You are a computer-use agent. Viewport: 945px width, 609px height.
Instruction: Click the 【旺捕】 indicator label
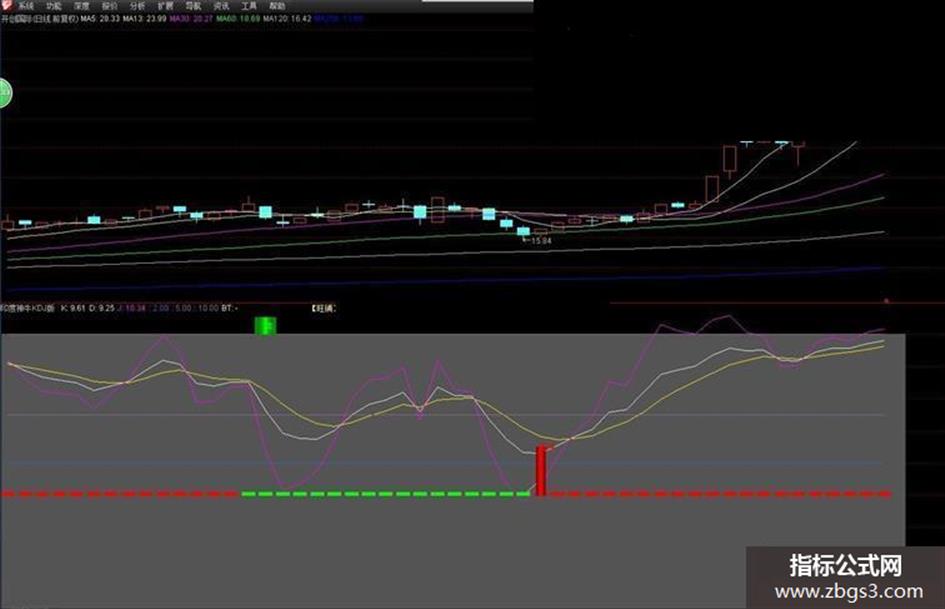pos(324,308)
